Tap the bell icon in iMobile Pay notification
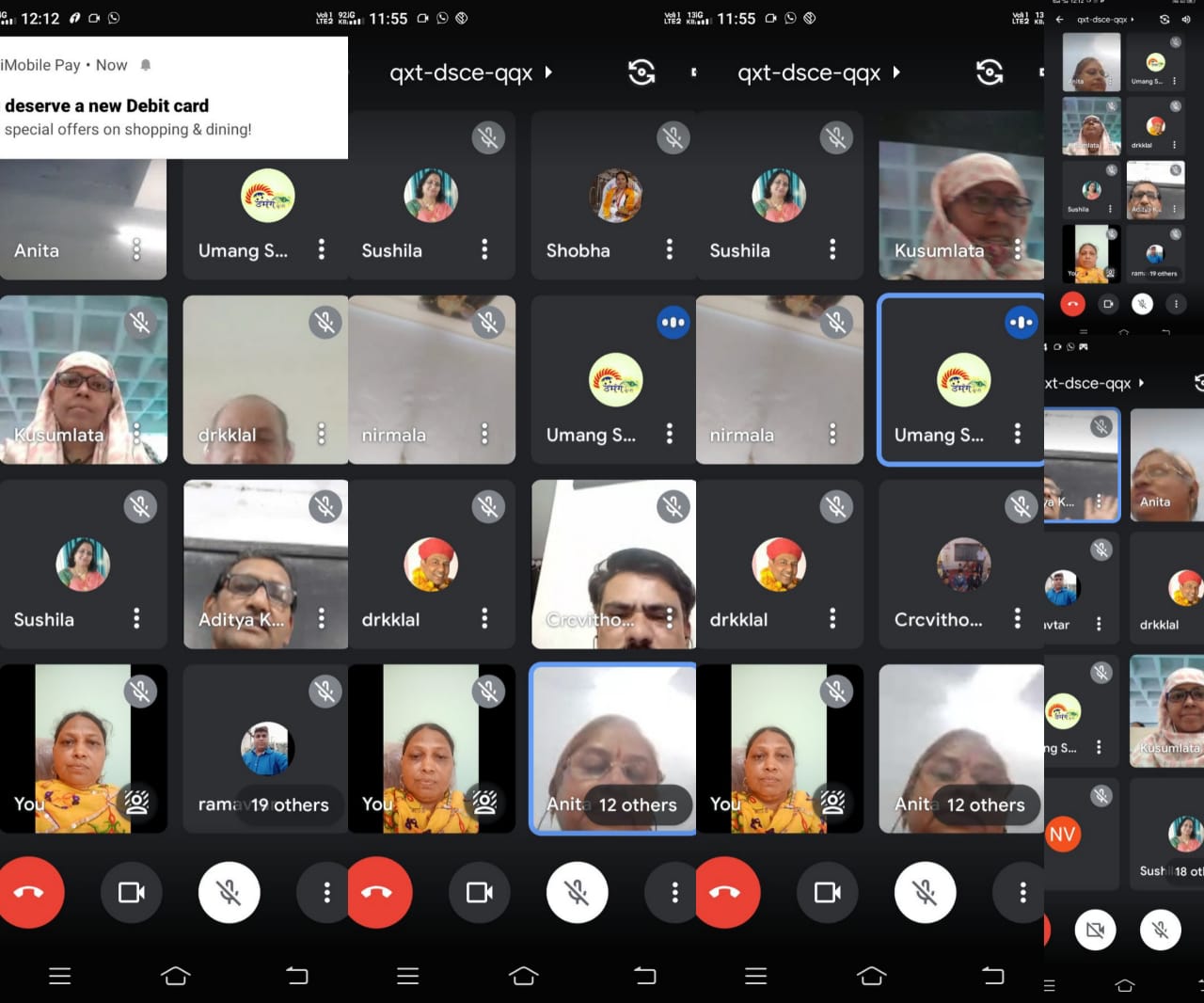The width and height of the screenshot is (1204, 1003). point(146,65)
